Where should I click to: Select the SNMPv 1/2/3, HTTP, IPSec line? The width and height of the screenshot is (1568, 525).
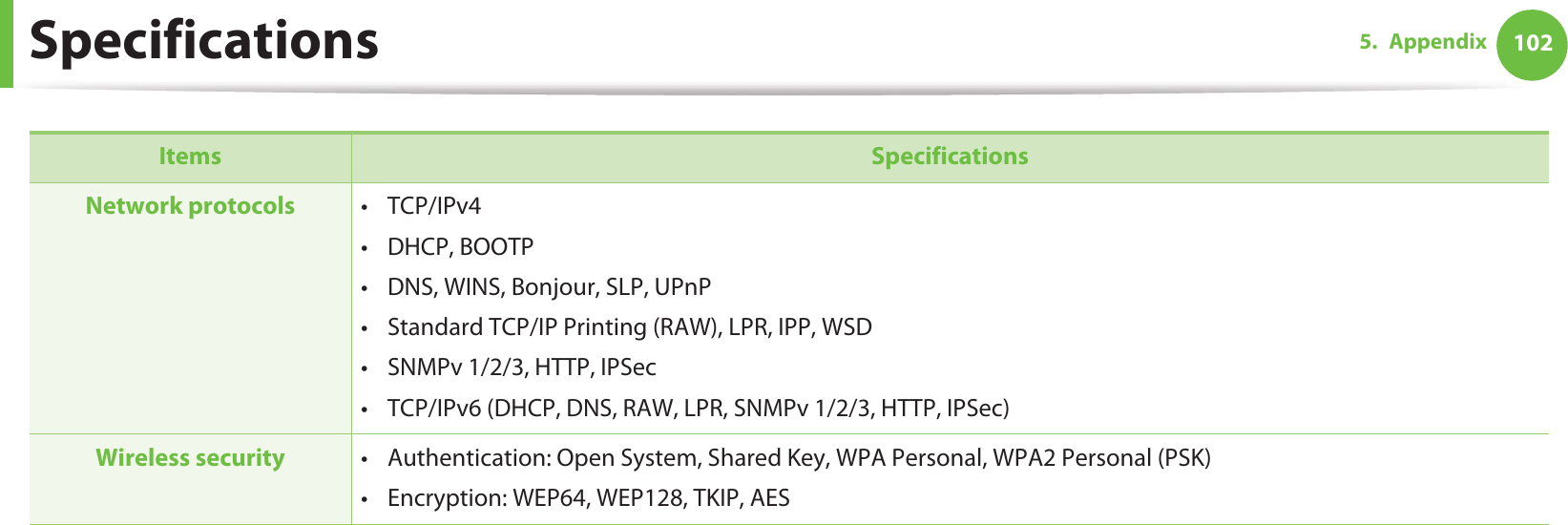[x=521, y=367]
